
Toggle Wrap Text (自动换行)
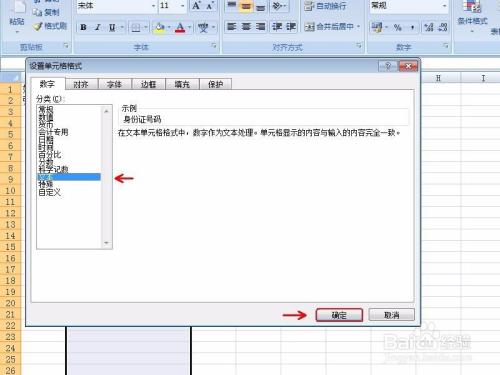(326, 6)
